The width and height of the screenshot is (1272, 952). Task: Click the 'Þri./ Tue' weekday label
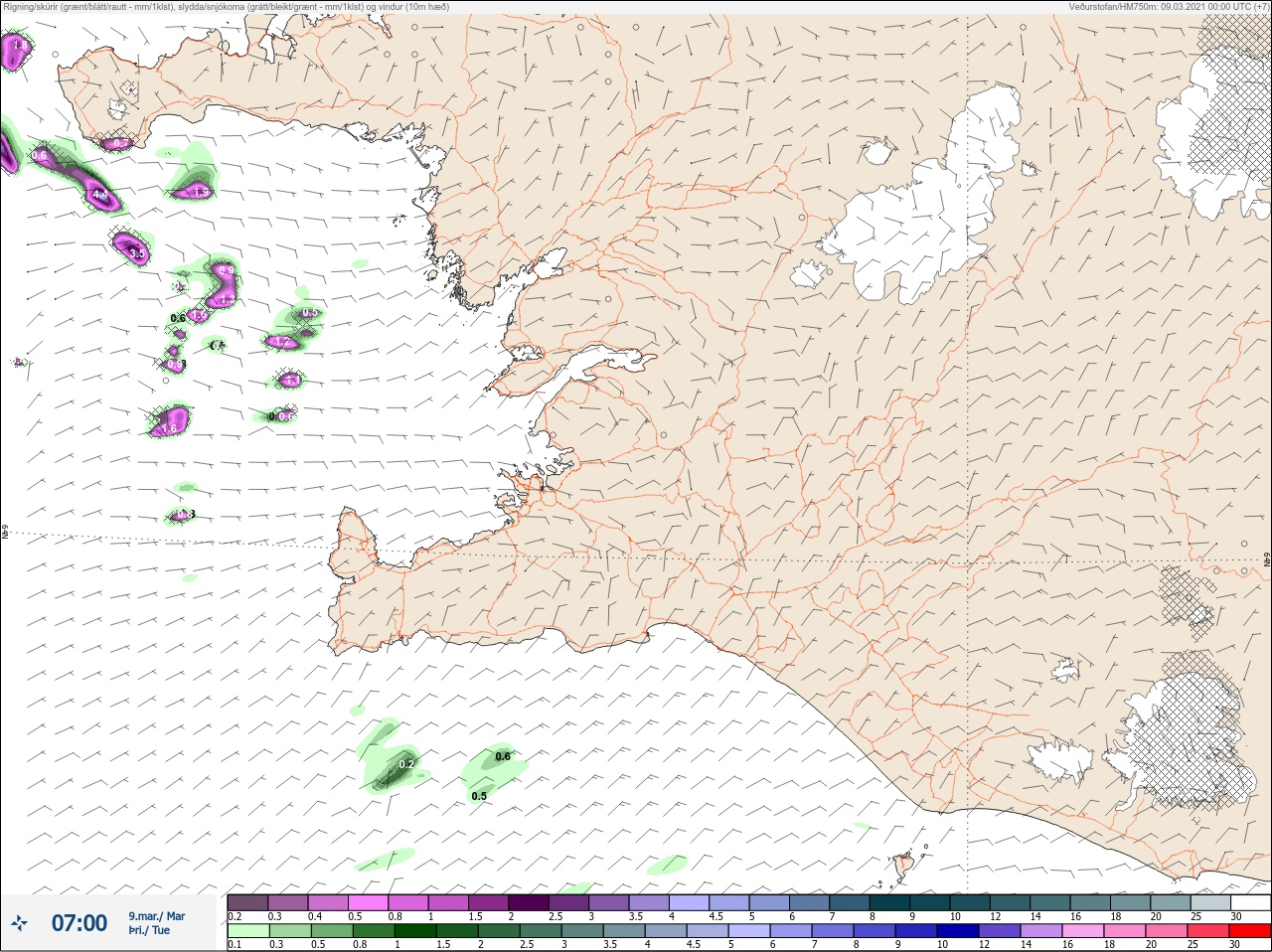[149, 930]
